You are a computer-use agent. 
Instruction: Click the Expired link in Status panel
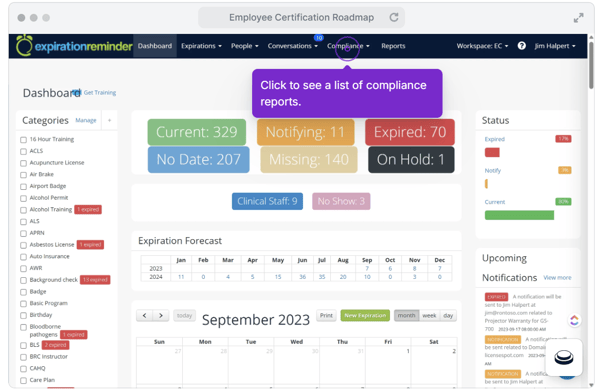494,139
